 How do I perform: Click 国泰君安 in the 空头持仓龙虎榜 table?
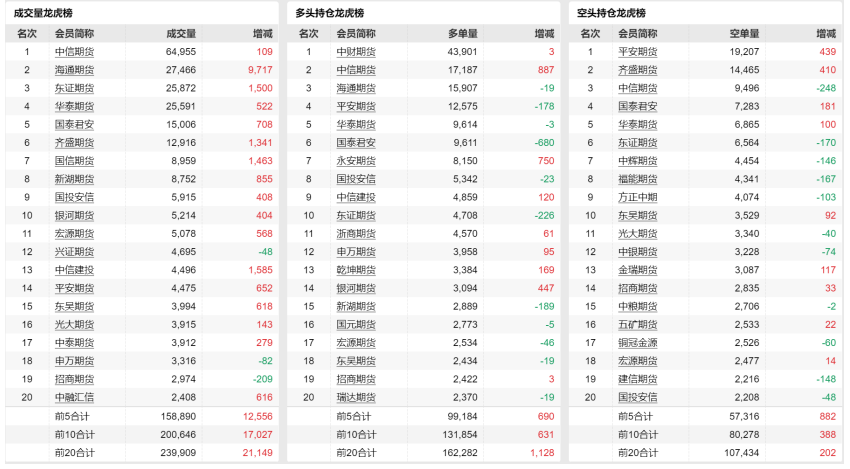point(638,107)
